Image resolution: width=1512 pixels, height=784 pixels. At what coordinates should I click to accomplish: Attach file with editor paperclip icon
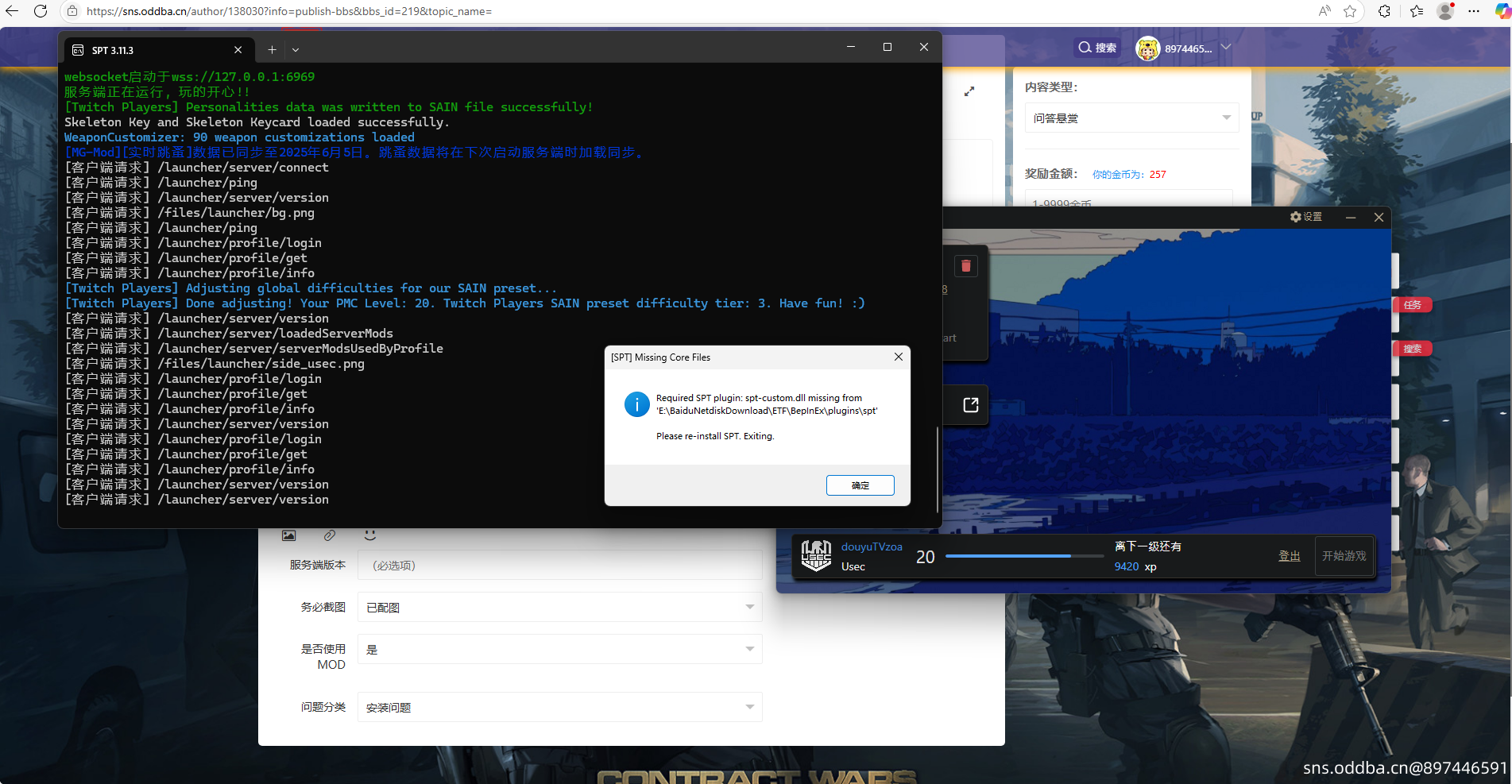coord(330,535)
